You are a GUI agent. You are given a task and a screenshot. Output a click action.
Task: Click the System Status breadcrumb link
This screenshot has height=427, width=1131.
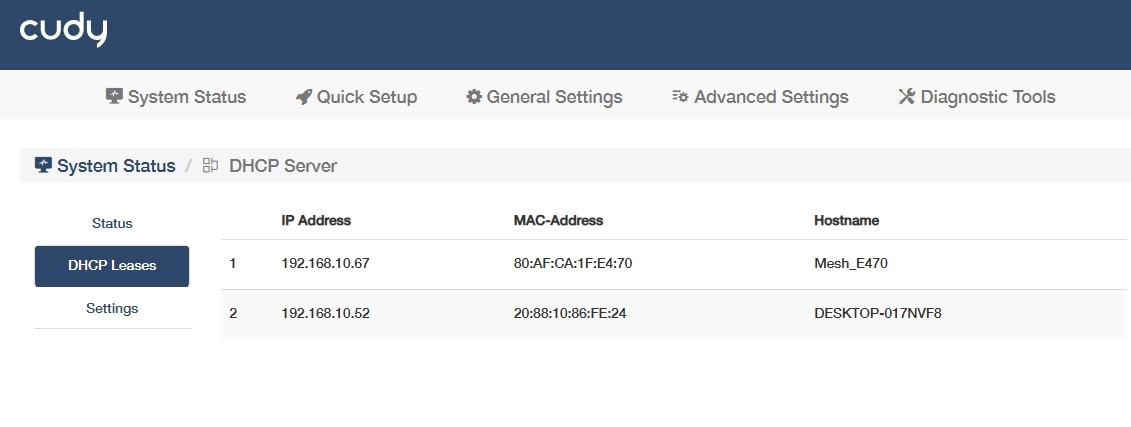116,166
